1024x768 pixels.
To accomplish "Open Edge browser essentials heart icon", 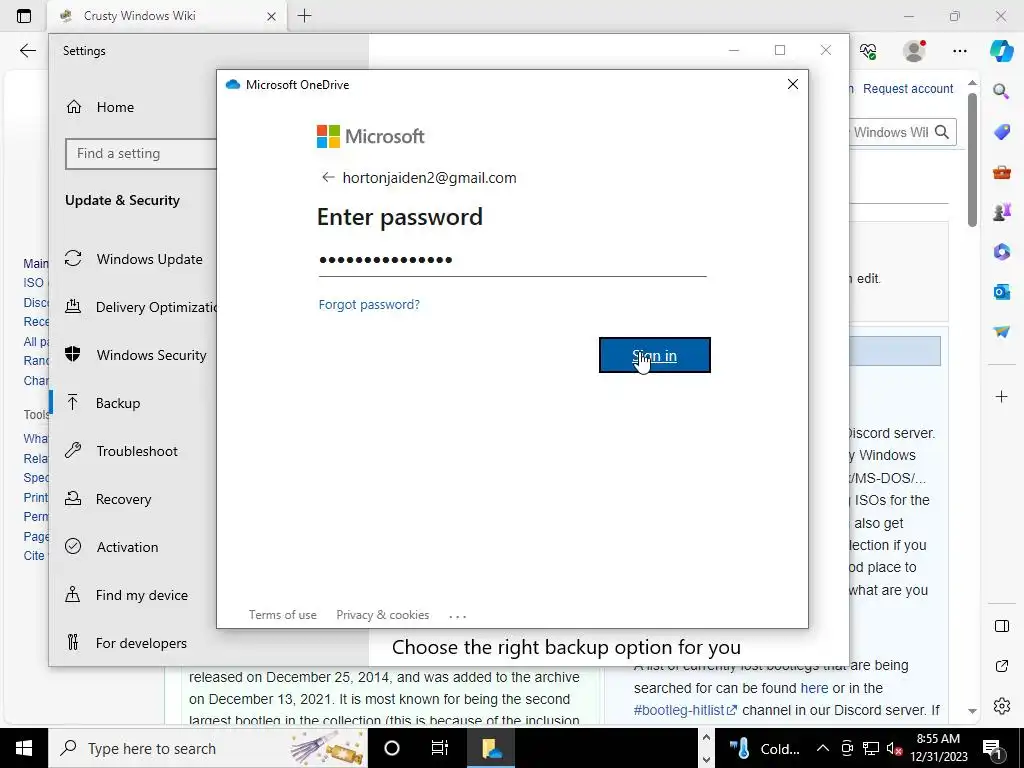I will pos(868,51).
